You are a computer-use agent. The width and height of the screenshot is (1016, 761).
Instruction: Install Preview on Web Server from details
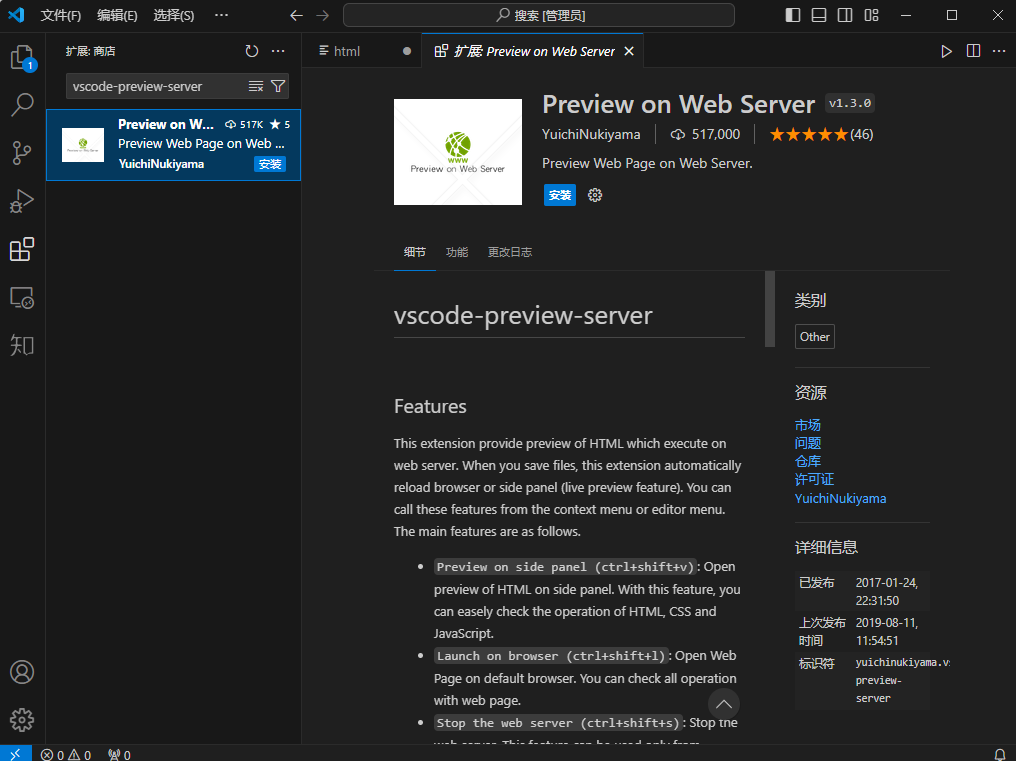[x=560, y=195]
